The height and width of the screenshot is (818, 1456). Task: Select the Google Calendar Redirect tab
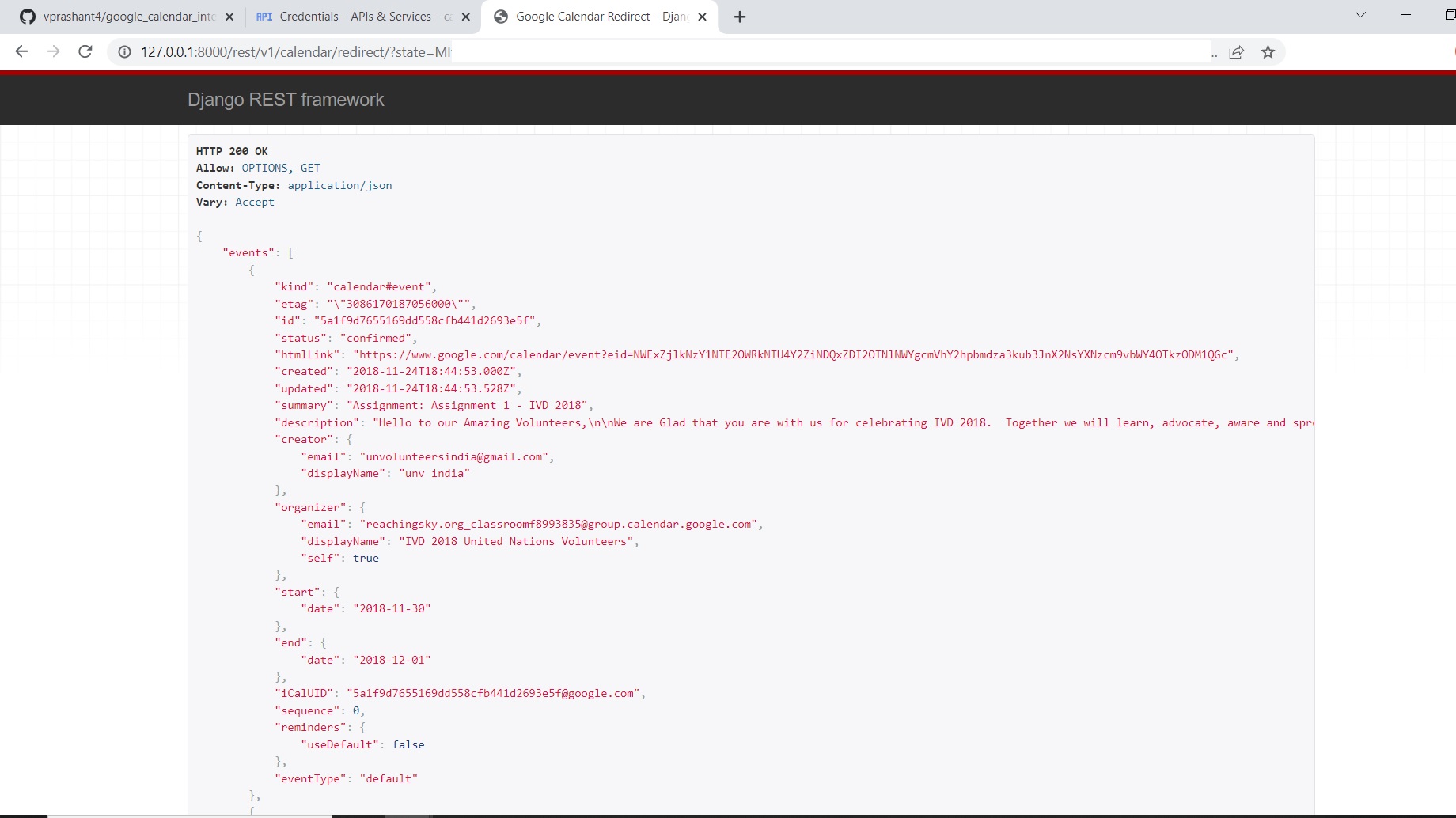[599, 17]
